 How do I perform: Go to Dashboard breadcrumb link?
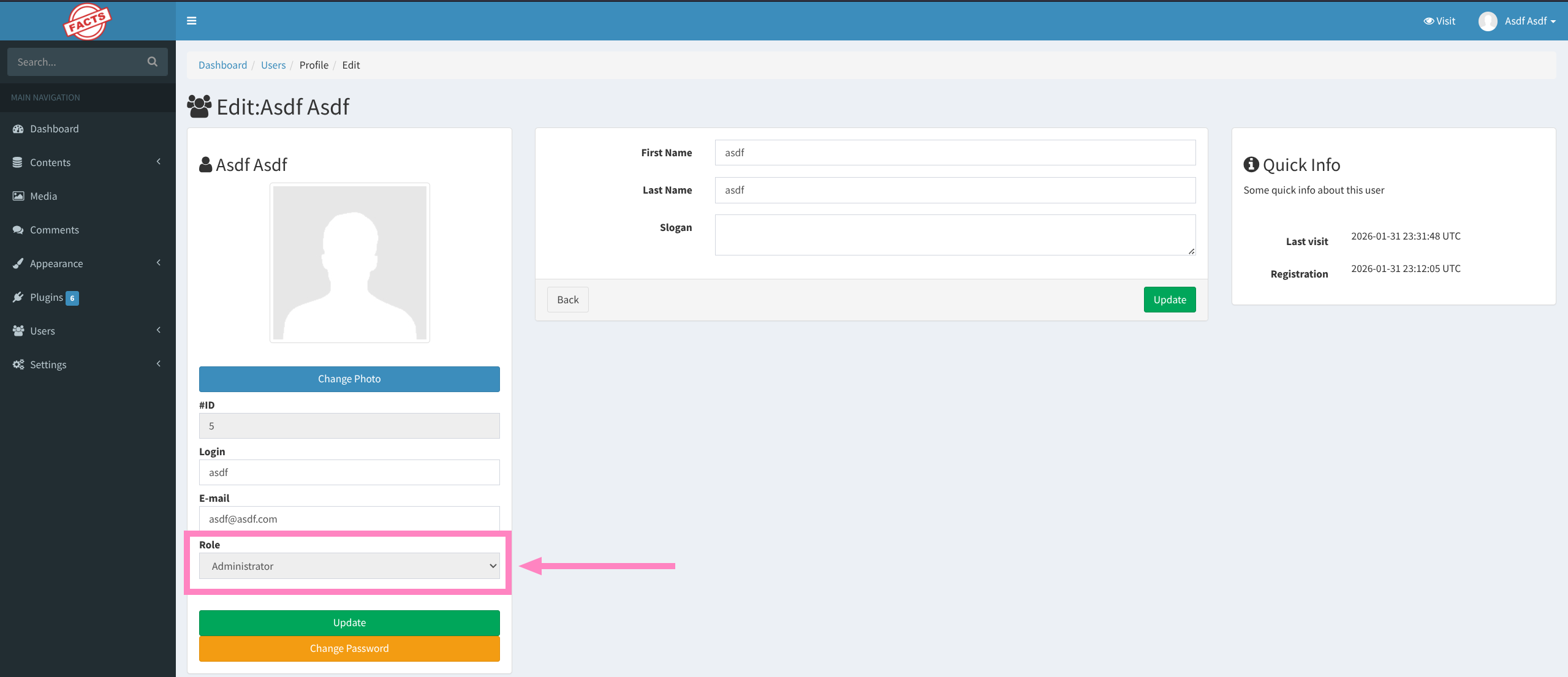pos(222,65)
